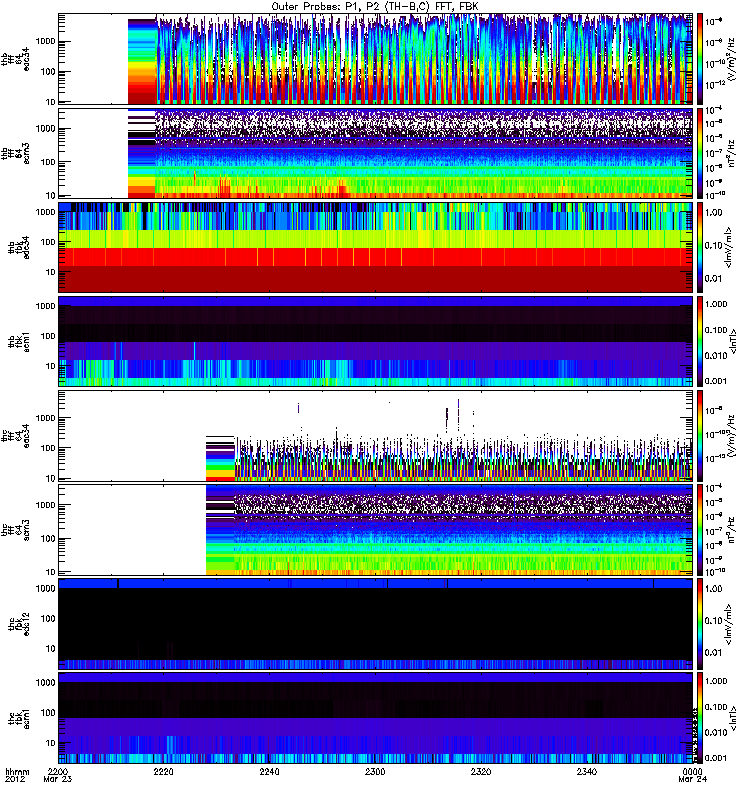Select the thc fbk scm1 bottom panel

pos(375,718)
